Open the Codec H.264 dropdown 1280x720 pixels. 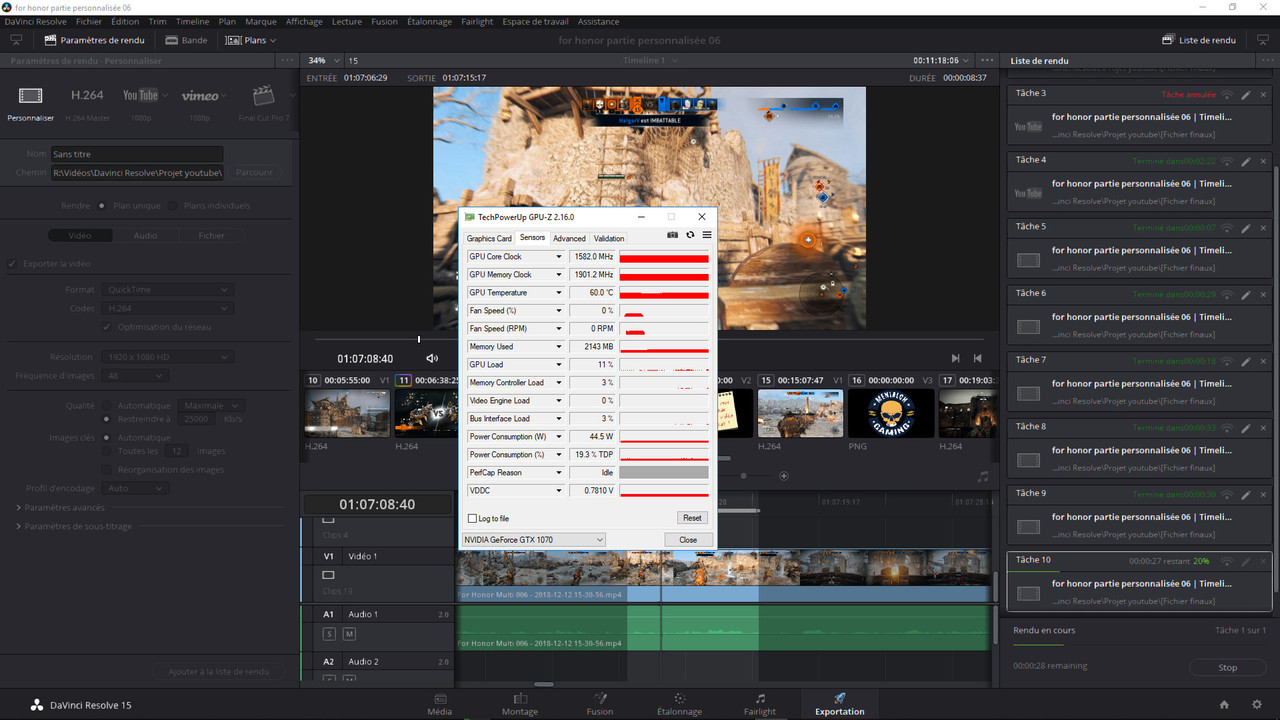pyautogui.click(x=166, y=309)
